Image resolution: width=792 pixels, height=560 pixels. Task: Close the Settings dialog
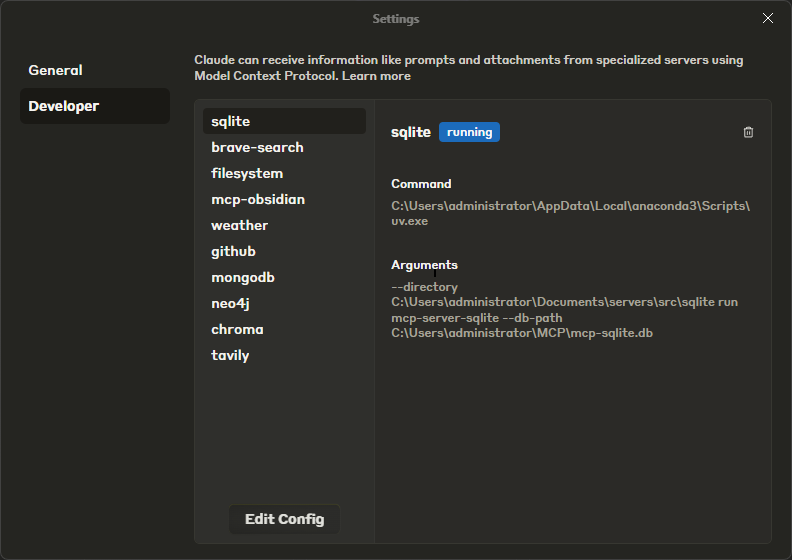tap(768, 18)
